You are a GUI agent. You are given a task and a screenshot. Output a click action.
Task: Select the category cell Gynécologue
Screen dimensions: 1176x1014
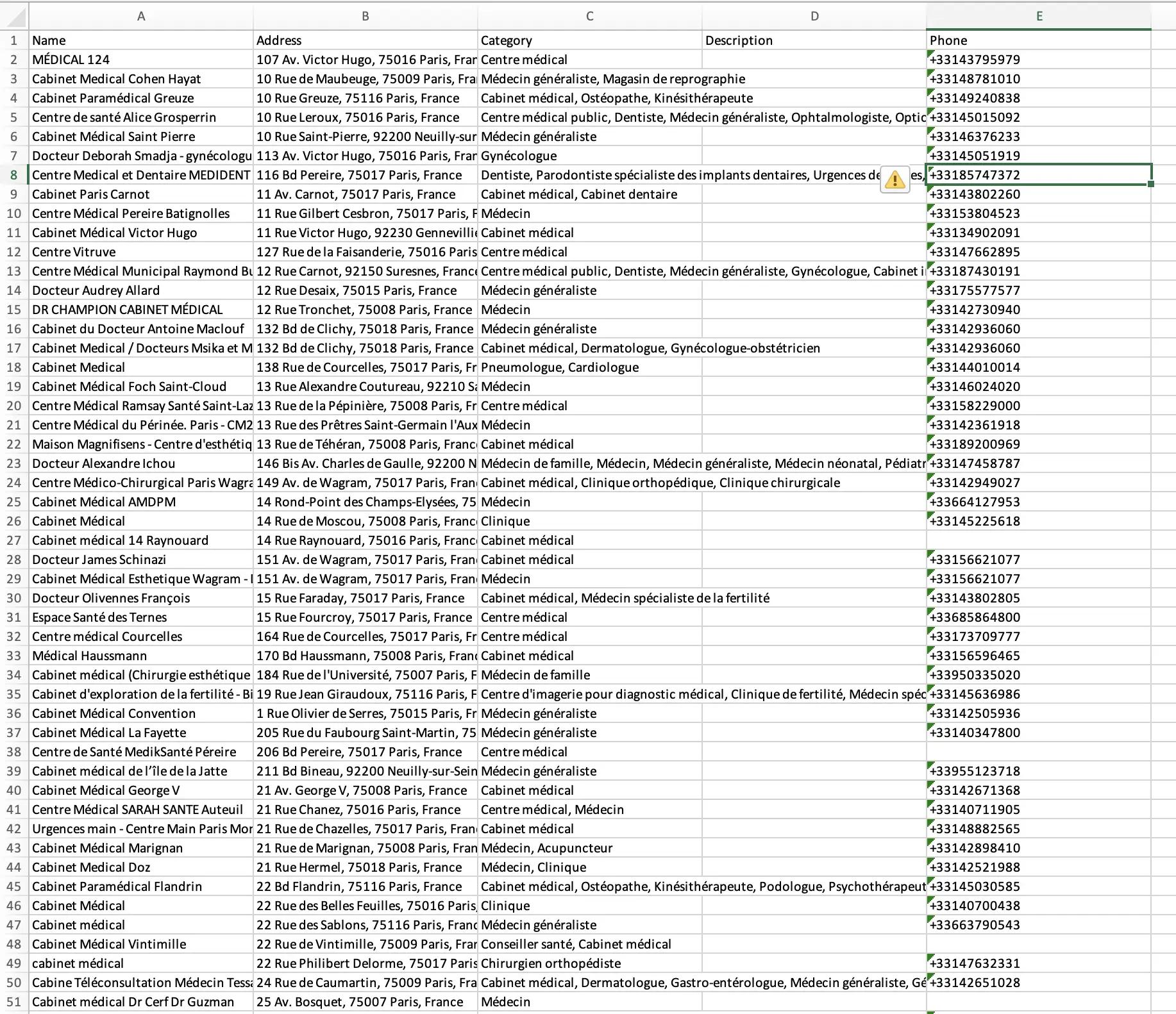590,156
